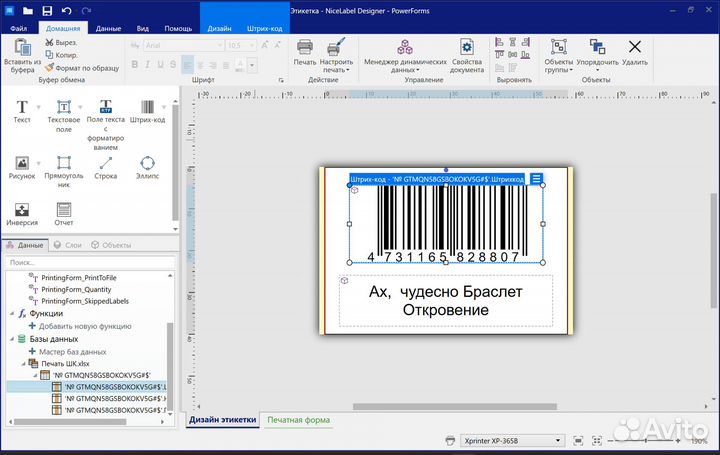The width and height of the screenshot is (720, 455).
Task: Switch to Данные ribbon tab
Action: point(108,28)
